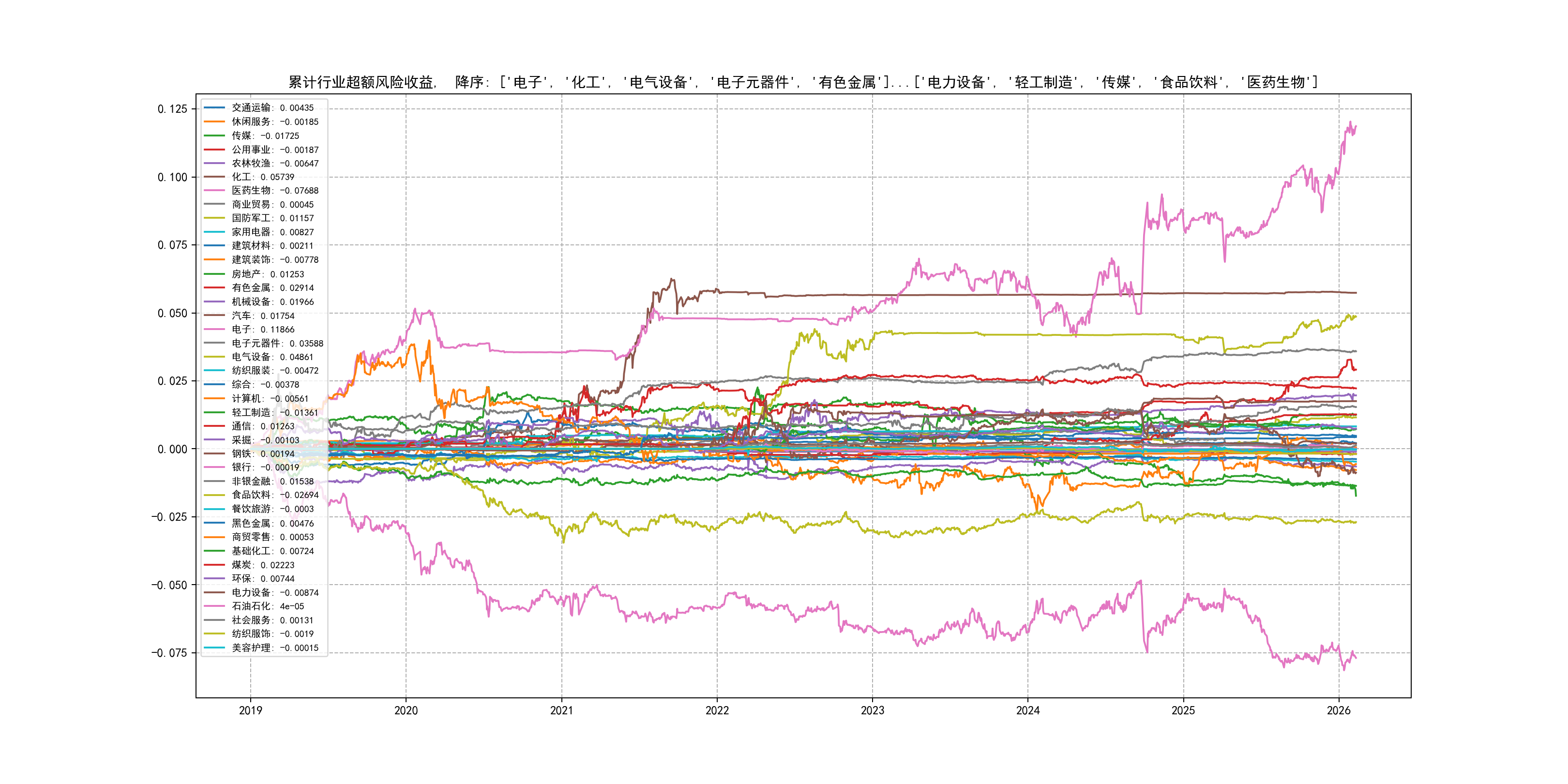Click the 2026 x-axis tick label
1568x784 pixels.
tap(1339, 710)
